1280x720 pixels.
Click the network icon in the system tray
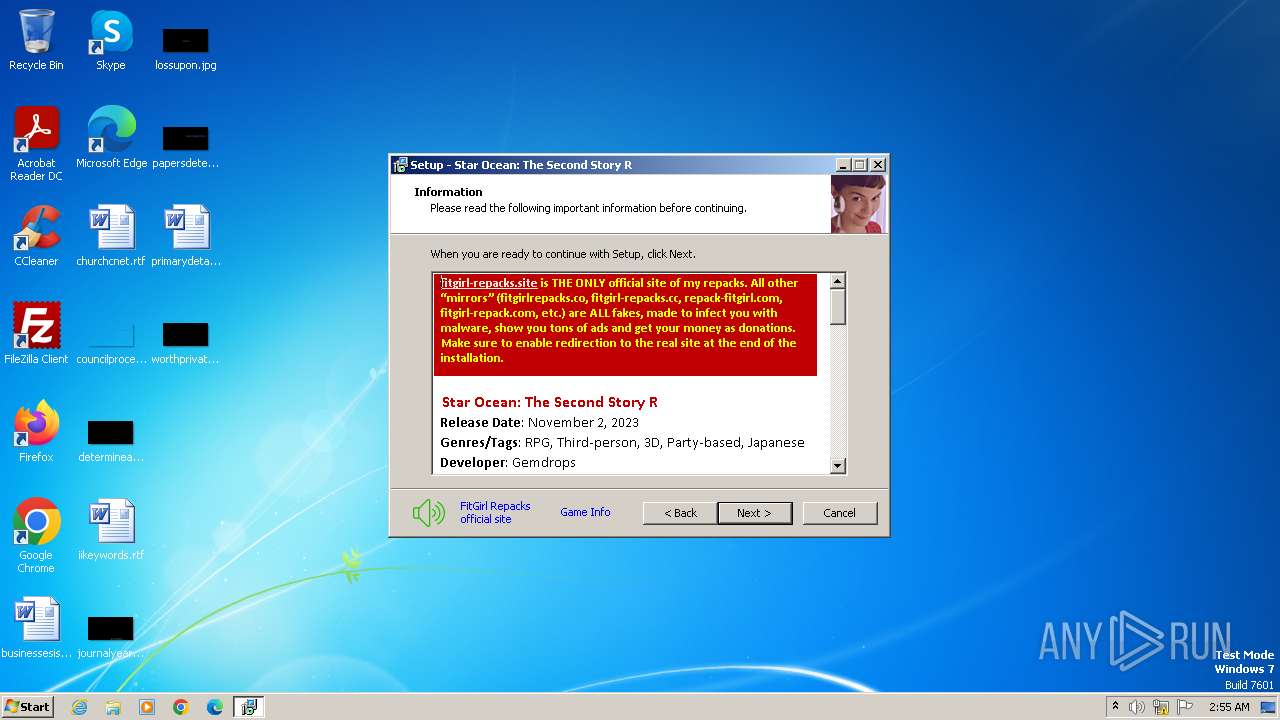tap(1161, 707)
